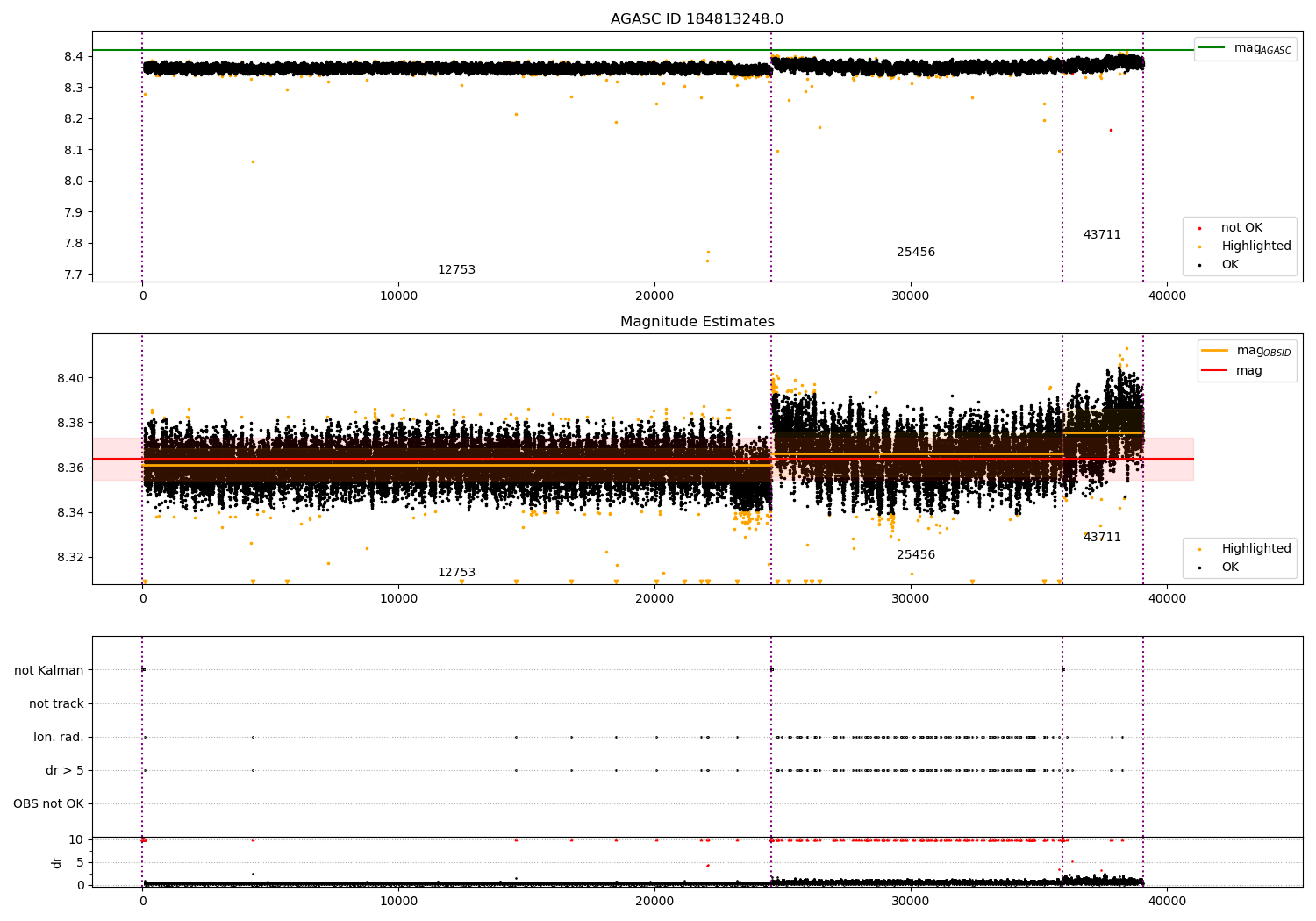1316x921 pixels.
Task: Click obsid label 43711 in top plot
Action: point(1102,235)
